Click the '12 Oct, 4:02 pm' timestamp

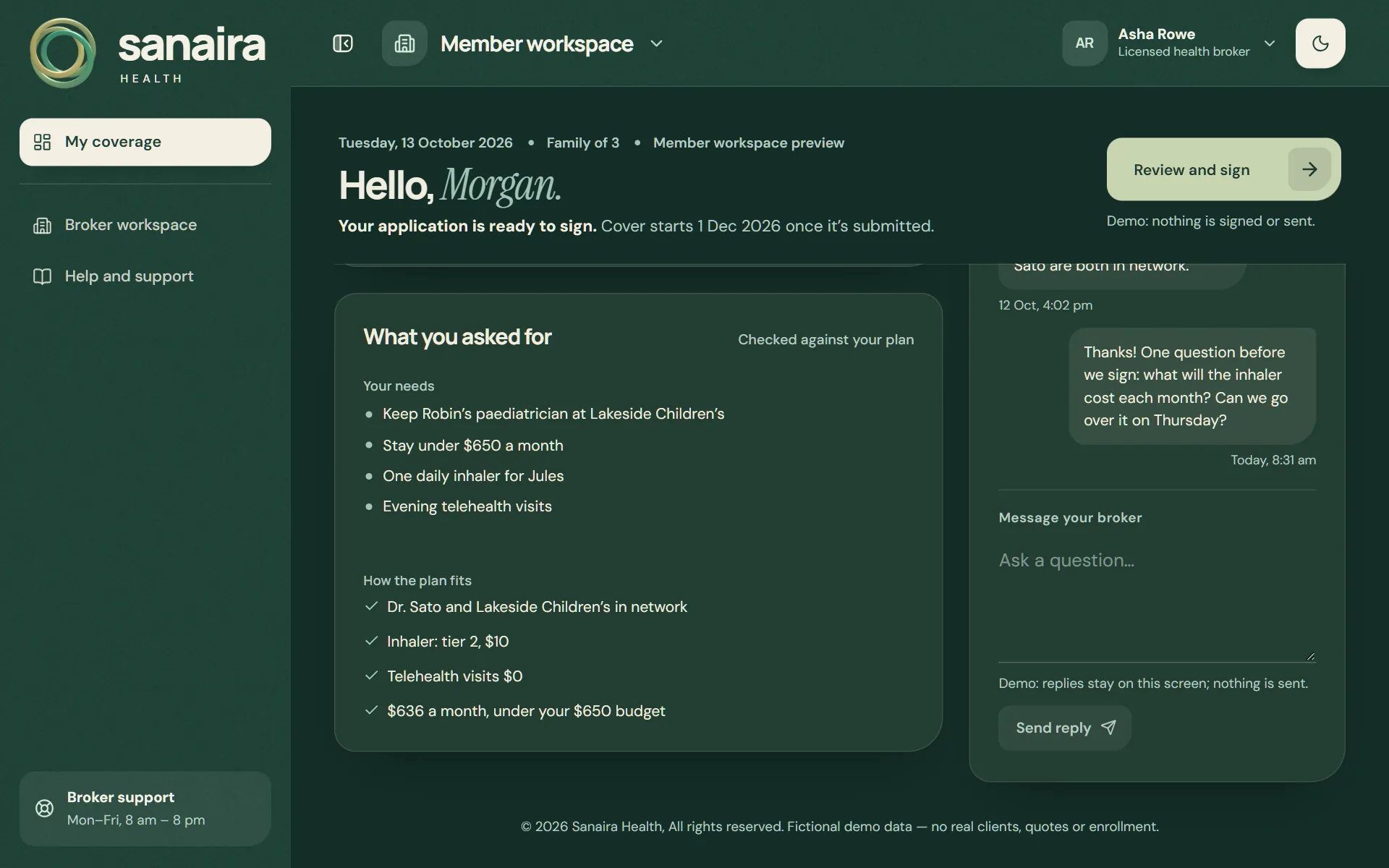1045,305
